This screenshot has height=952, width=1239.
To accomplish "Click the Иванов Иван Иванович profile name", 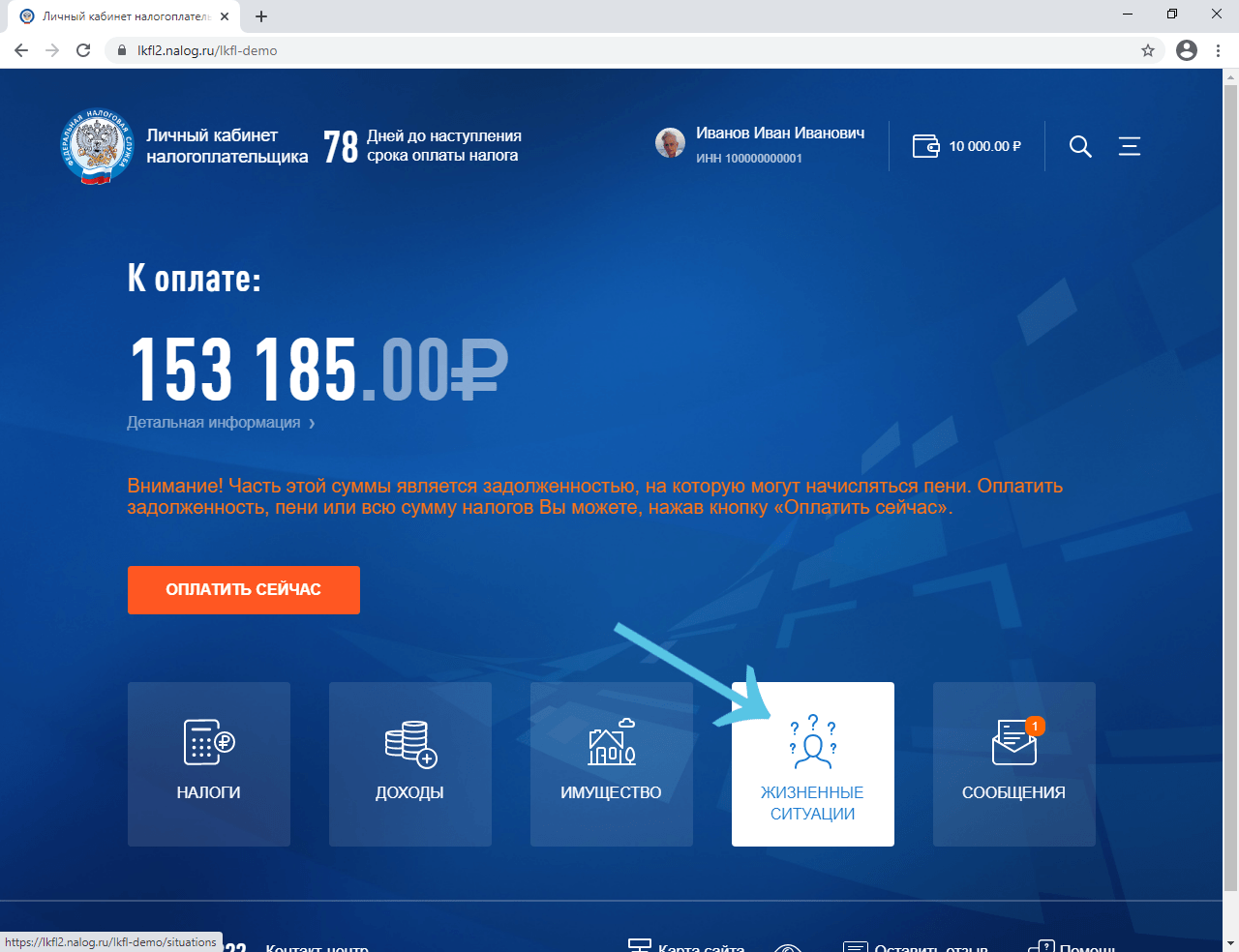I will coord(782,134).
